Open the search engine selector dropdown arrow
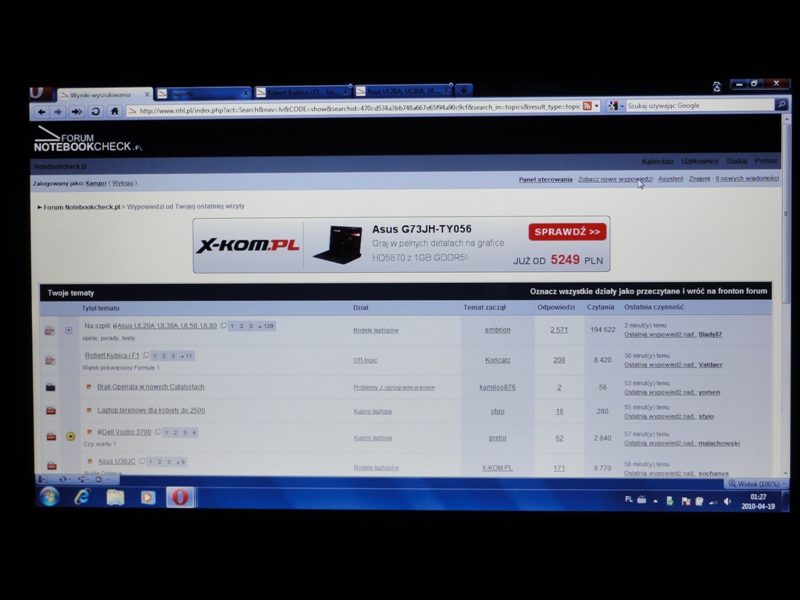This screenshot has width=800, height=600. coord(621,106)
